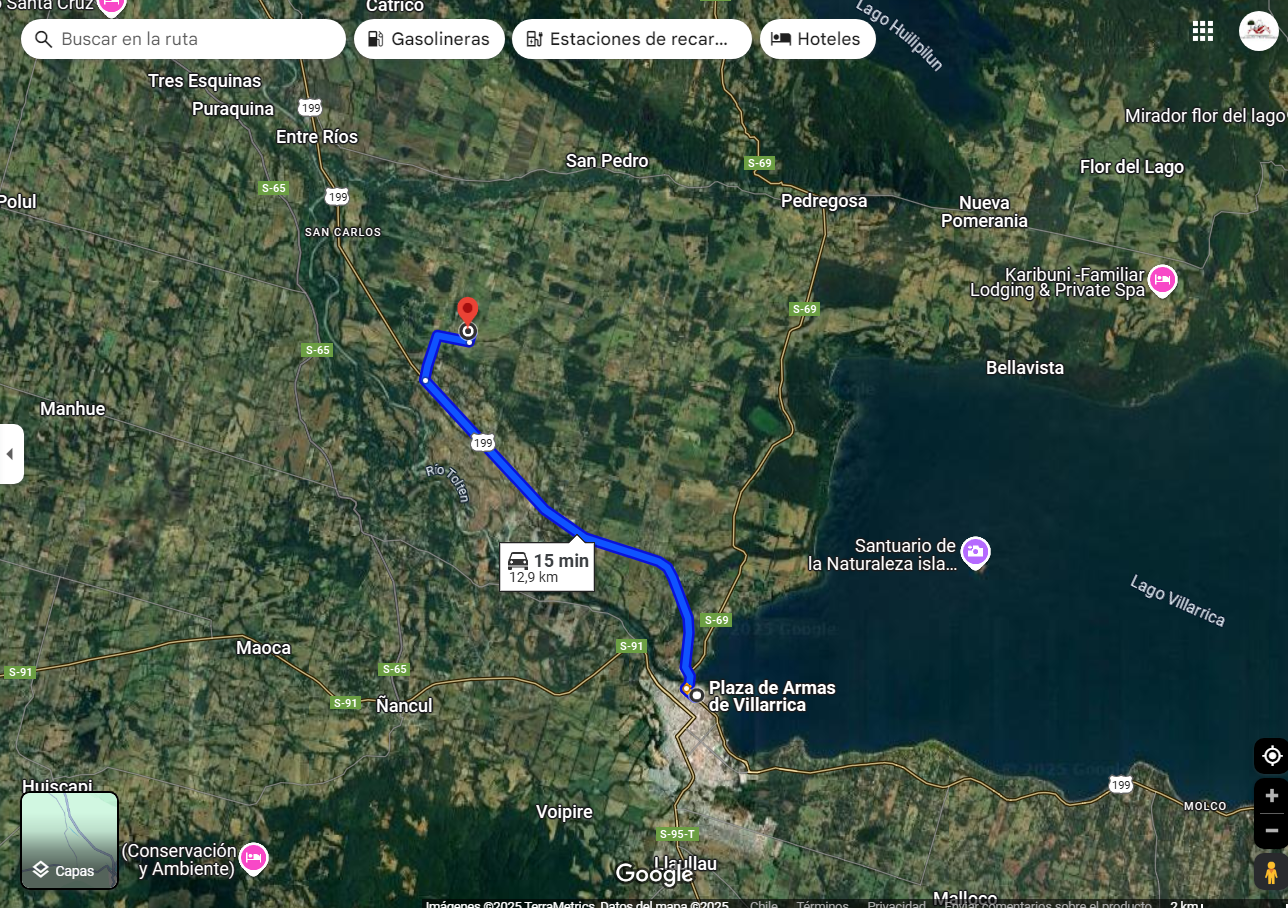Select the 15 min route label
This screenshot has width=1288, height=908.
547,567
